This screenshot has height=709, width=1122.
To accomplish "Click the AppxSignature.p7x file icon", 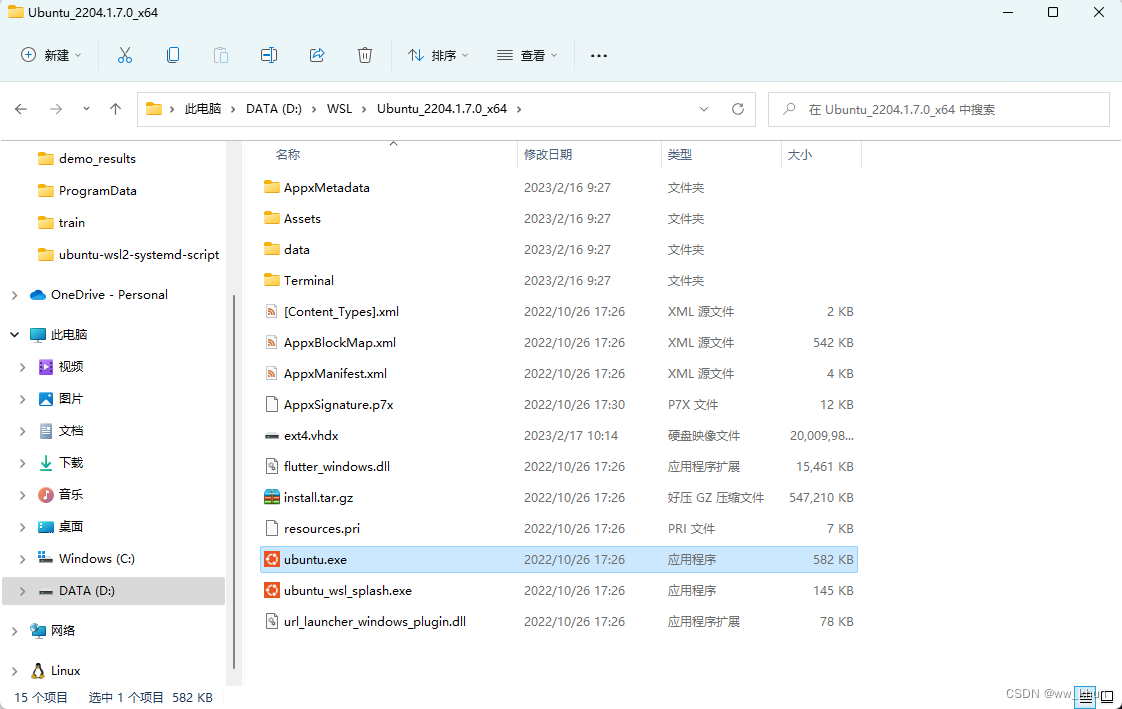I will pyautogui.click(x=272, y=404).
